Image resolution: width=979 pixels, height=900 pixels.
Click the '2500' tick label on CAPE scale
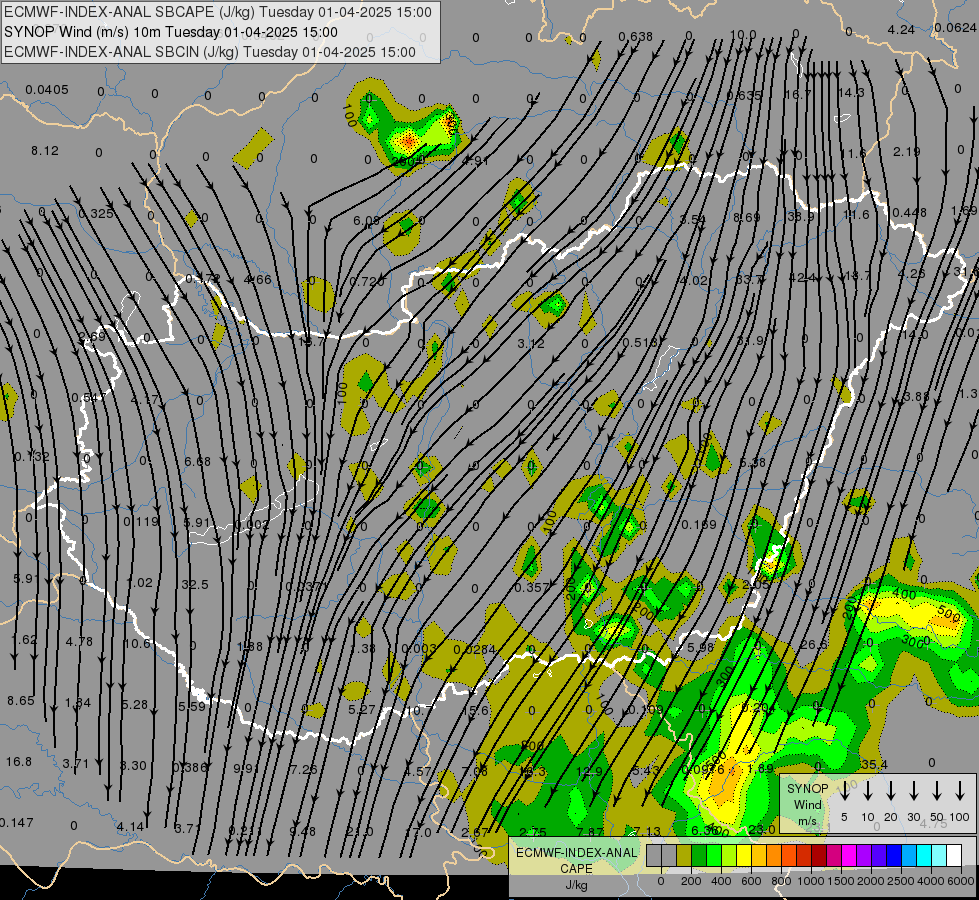902,881
